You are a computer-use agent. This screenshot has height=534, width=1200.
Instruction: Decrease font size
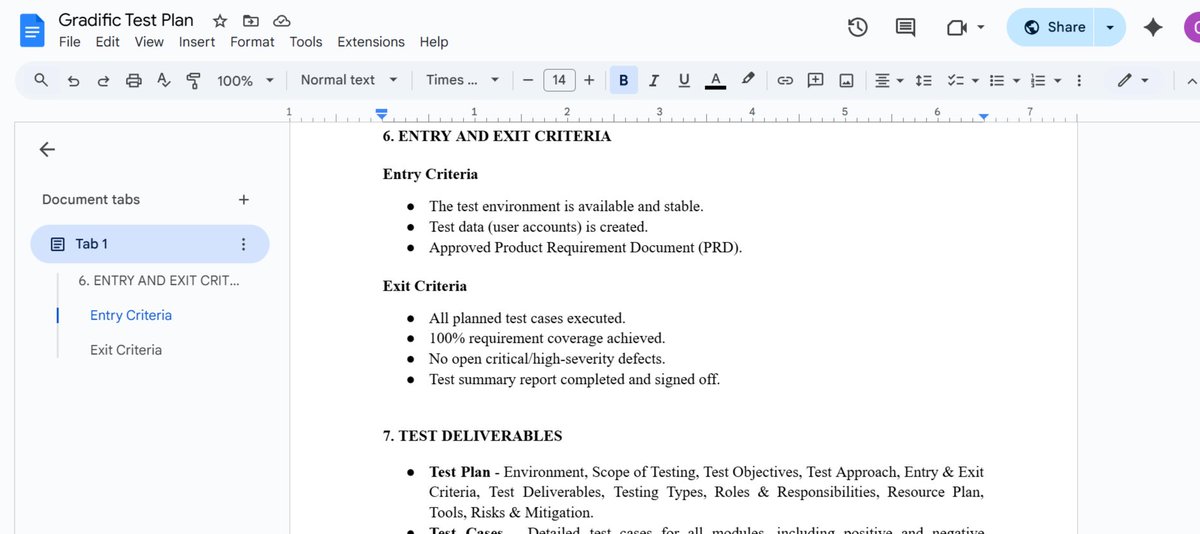point(528,80)
